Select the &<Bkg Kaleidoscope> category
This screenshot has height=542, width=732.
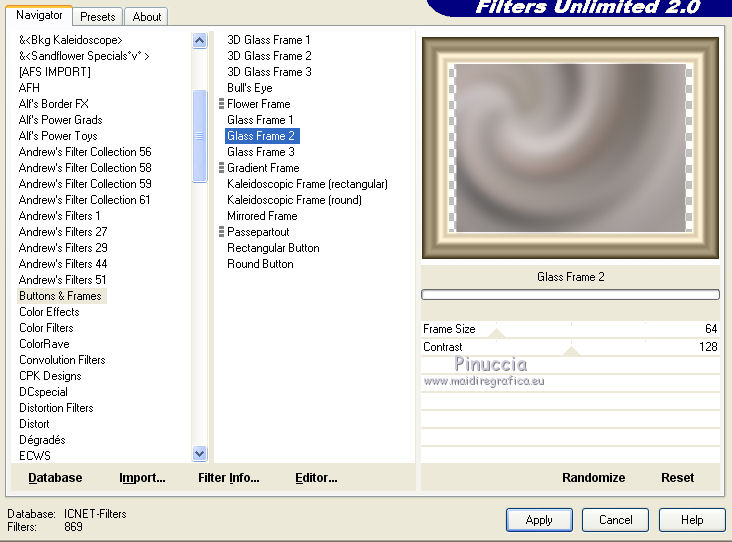coord(70,40)
